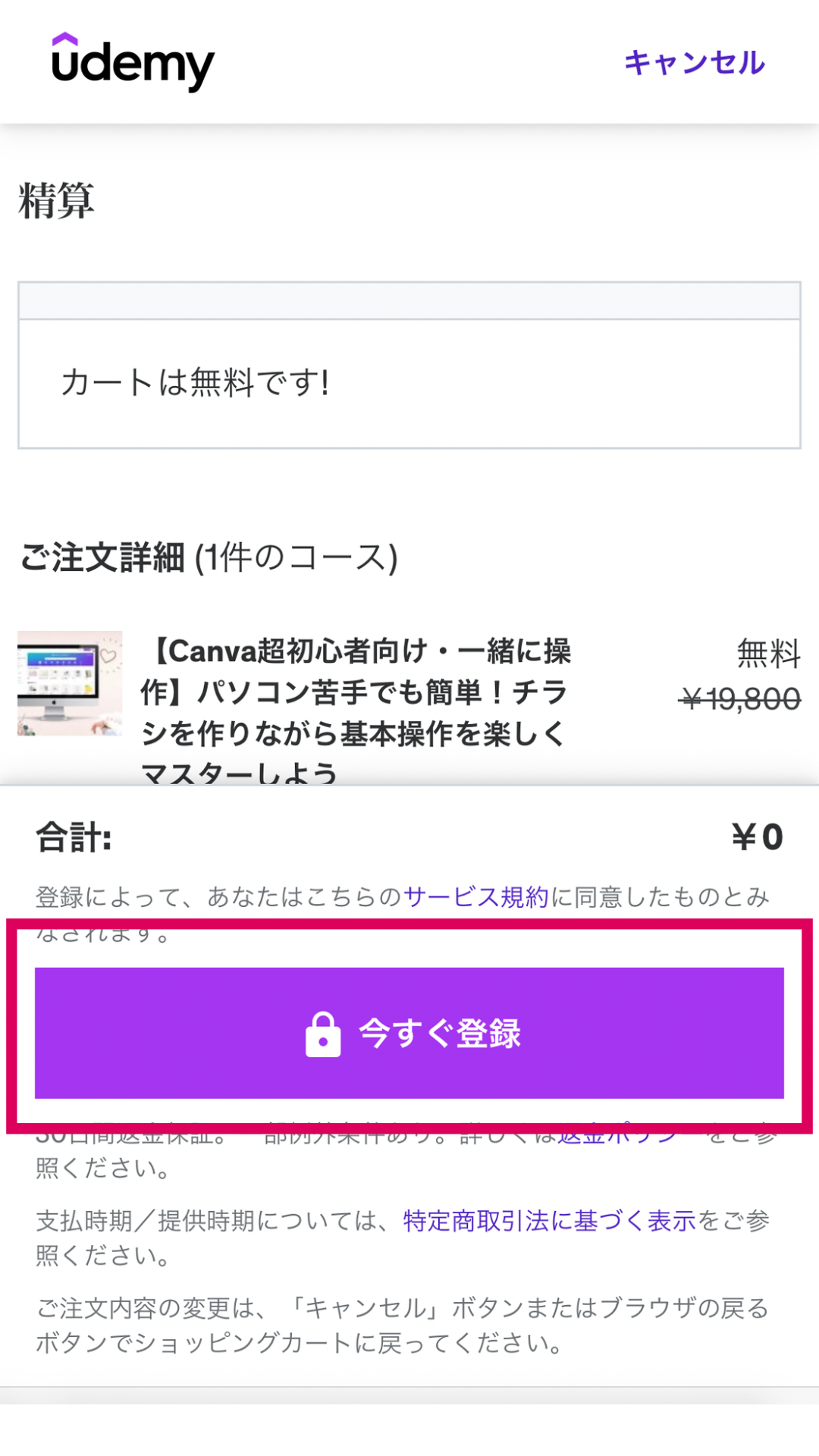
Task: Click the 精算 page heading
Action: coord(56,201)
